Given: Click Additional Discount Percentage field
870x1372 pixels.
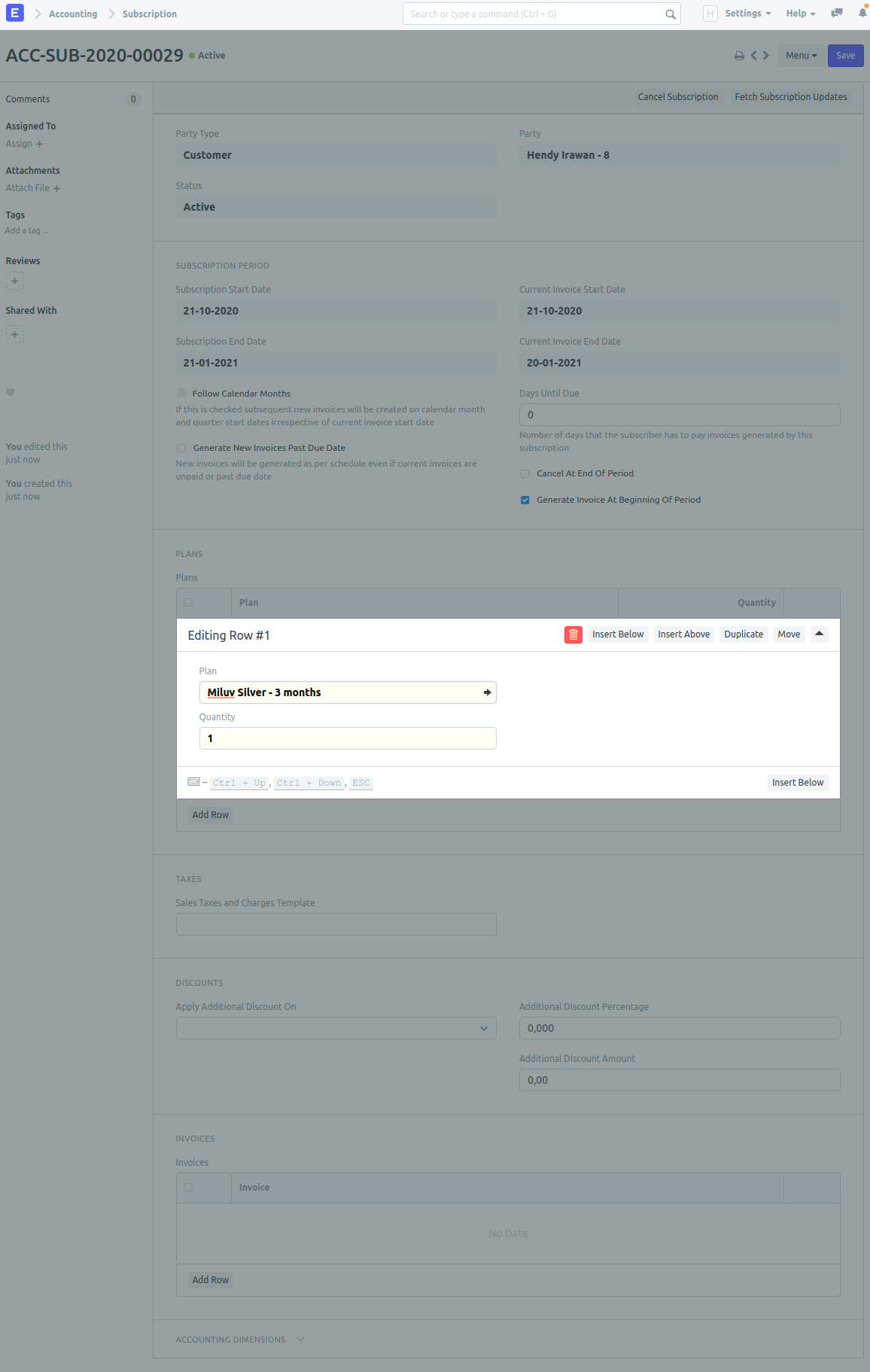Looking at the screenshot, I should 680,1028.
